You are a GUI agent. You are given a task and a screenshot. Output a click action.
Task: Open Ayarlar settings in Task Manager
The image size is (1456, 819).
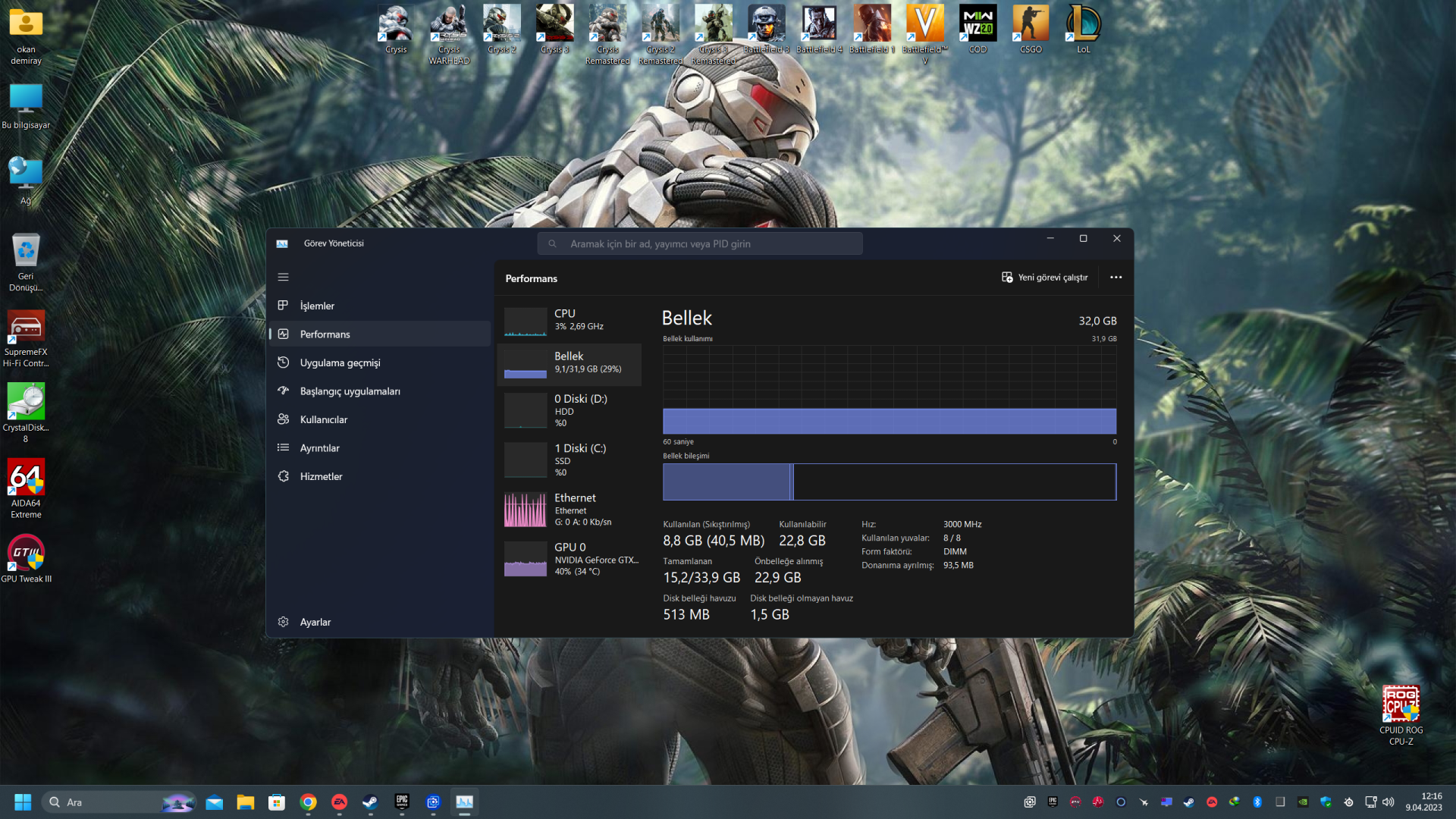tap(315, 622)
